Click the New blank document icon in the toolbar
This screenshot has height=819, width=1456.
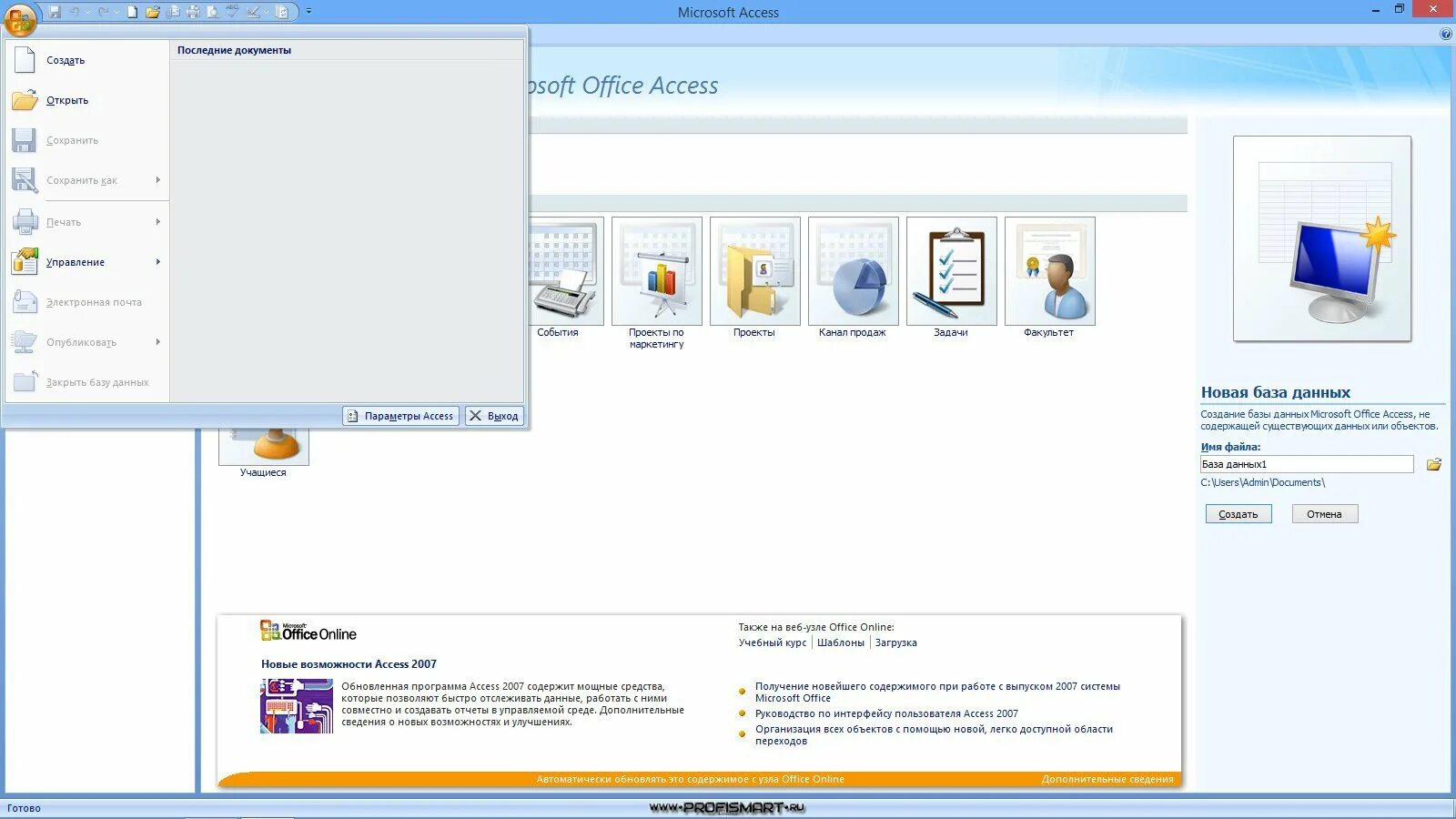pyautogui.click(x=132, y=12)
